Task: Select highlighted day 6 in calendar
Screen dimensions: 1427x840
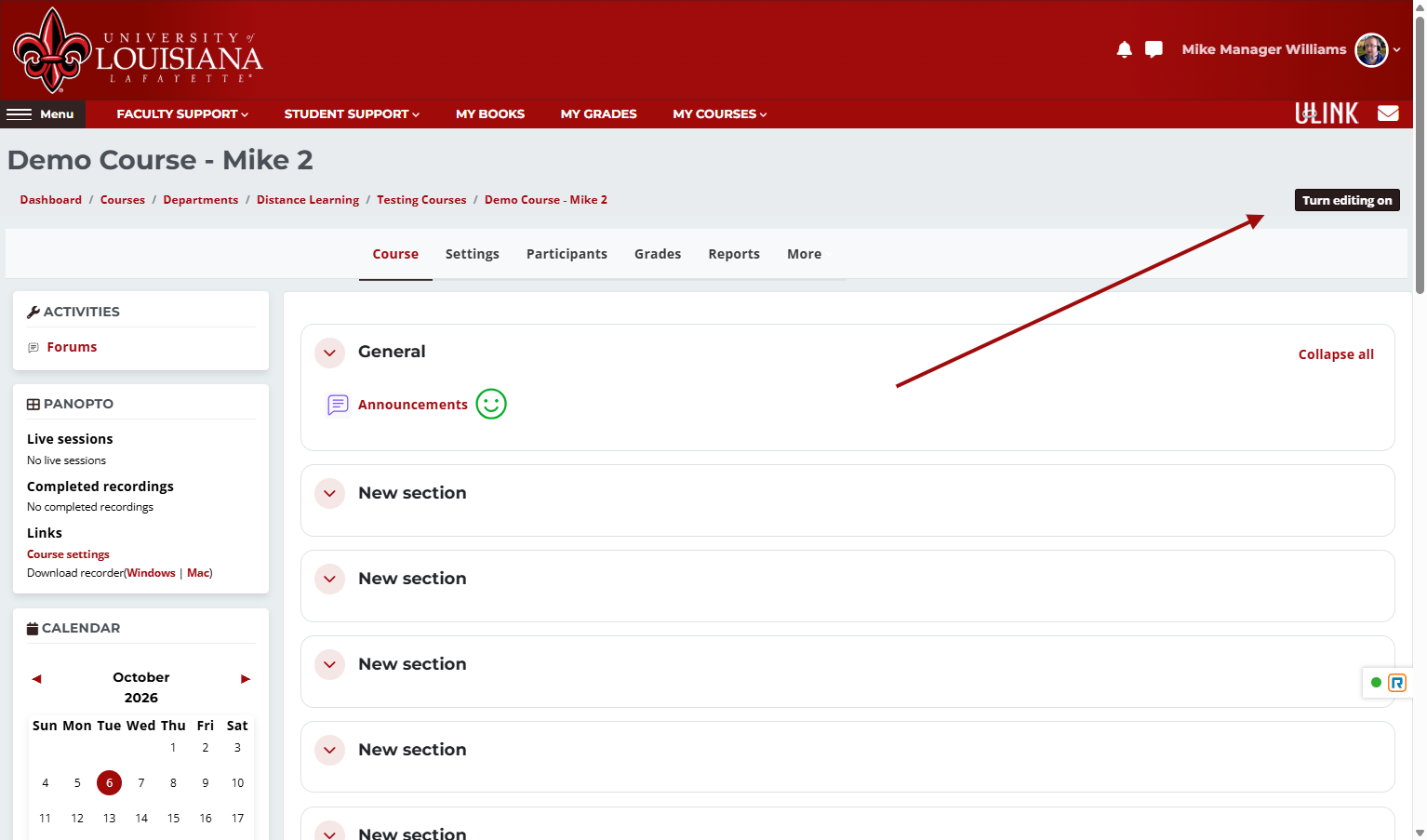Action: click(x=109, y=783)
